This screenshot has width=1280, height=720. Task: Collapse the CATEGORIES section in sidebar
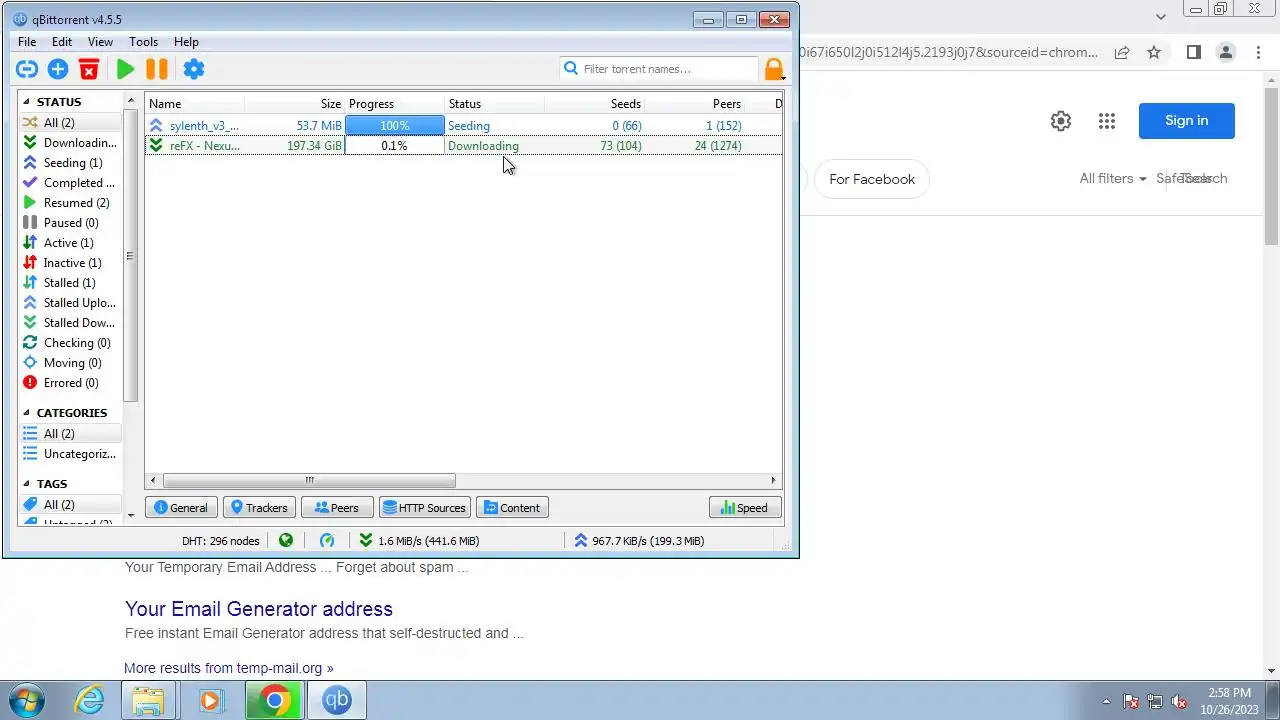pyautogui.click(x=26, y=413)
